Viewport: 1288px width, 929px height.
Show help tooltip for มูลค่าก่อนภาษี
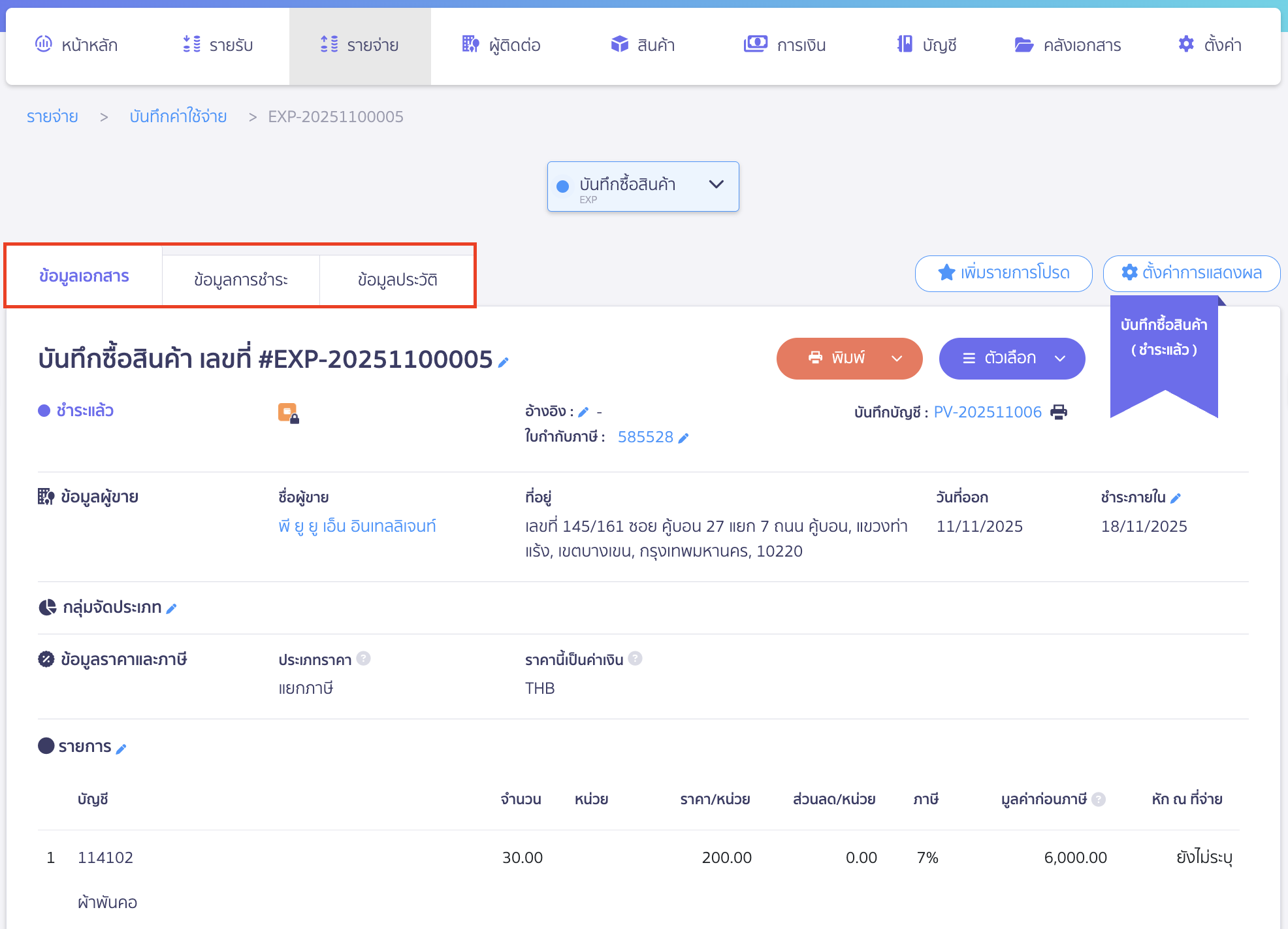[1099, 799]
